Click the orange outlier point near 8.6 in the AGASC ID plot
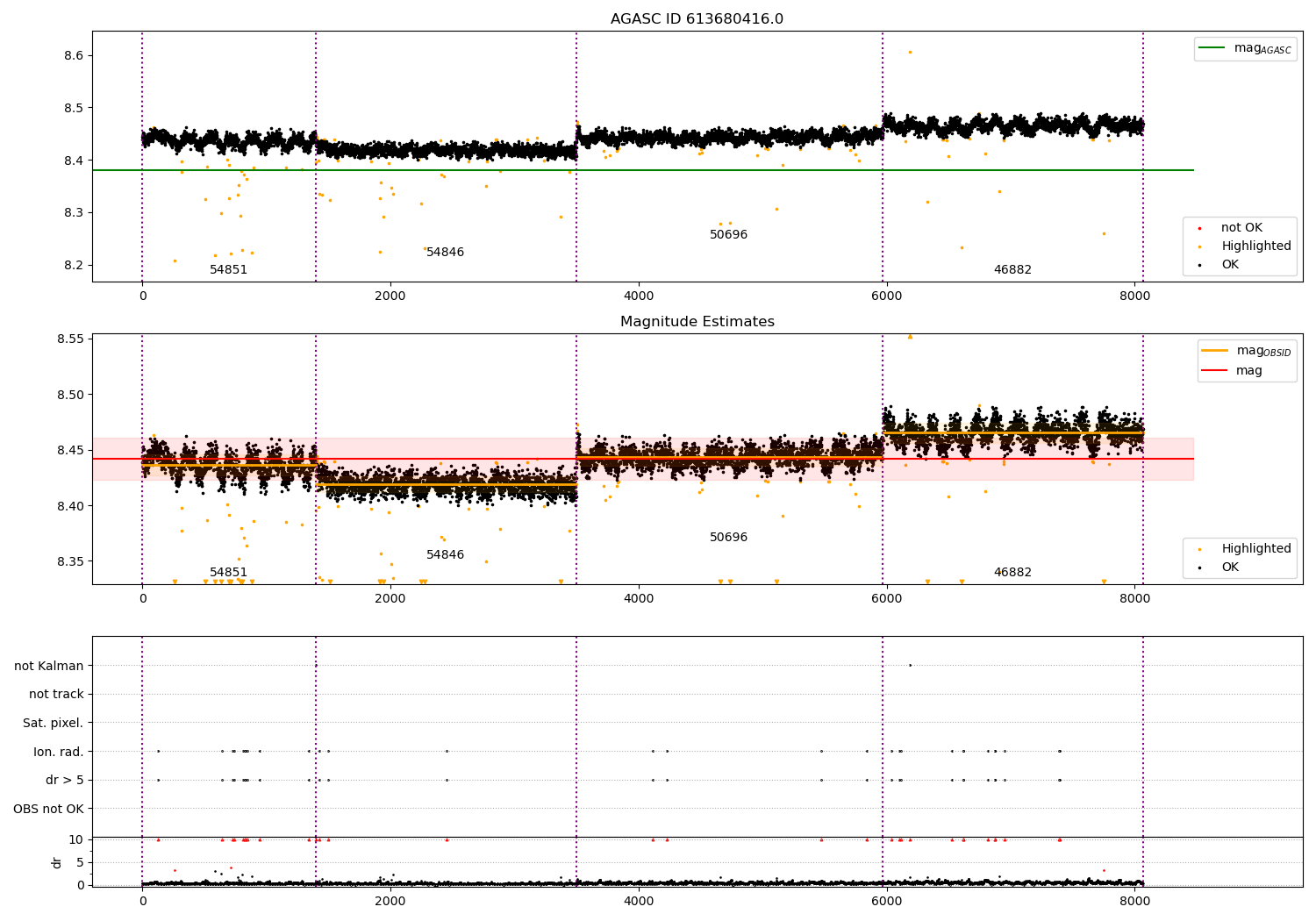 tap(910, 52)
